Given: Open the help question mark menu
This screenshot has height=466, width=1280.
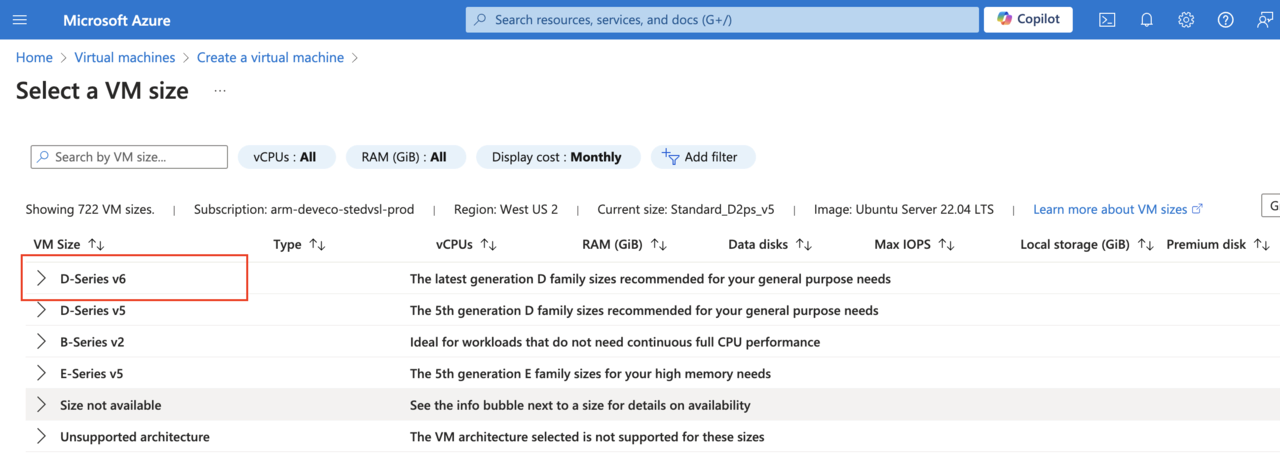Looking at the screenshot, I should [1225, 20].
